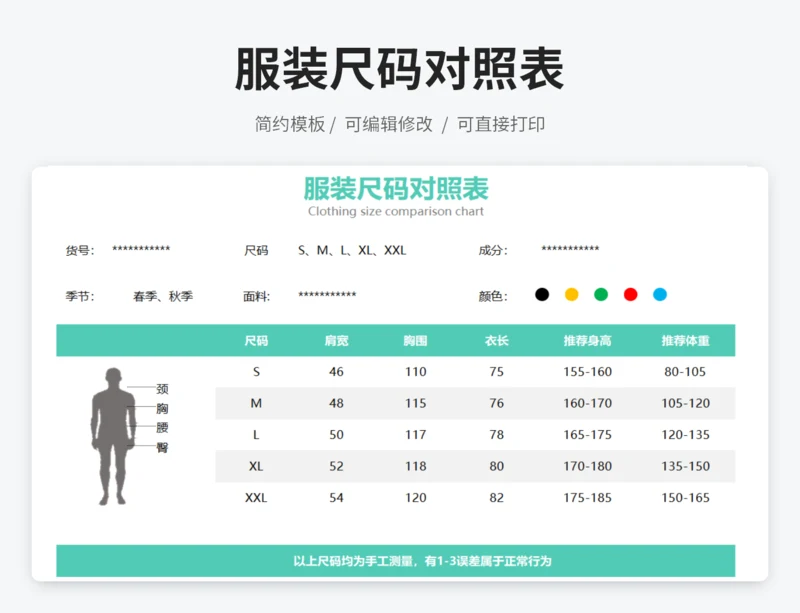Viewport: 800px width, 613px height.
Task: Select the blue color dot
Action: (660, 295)
